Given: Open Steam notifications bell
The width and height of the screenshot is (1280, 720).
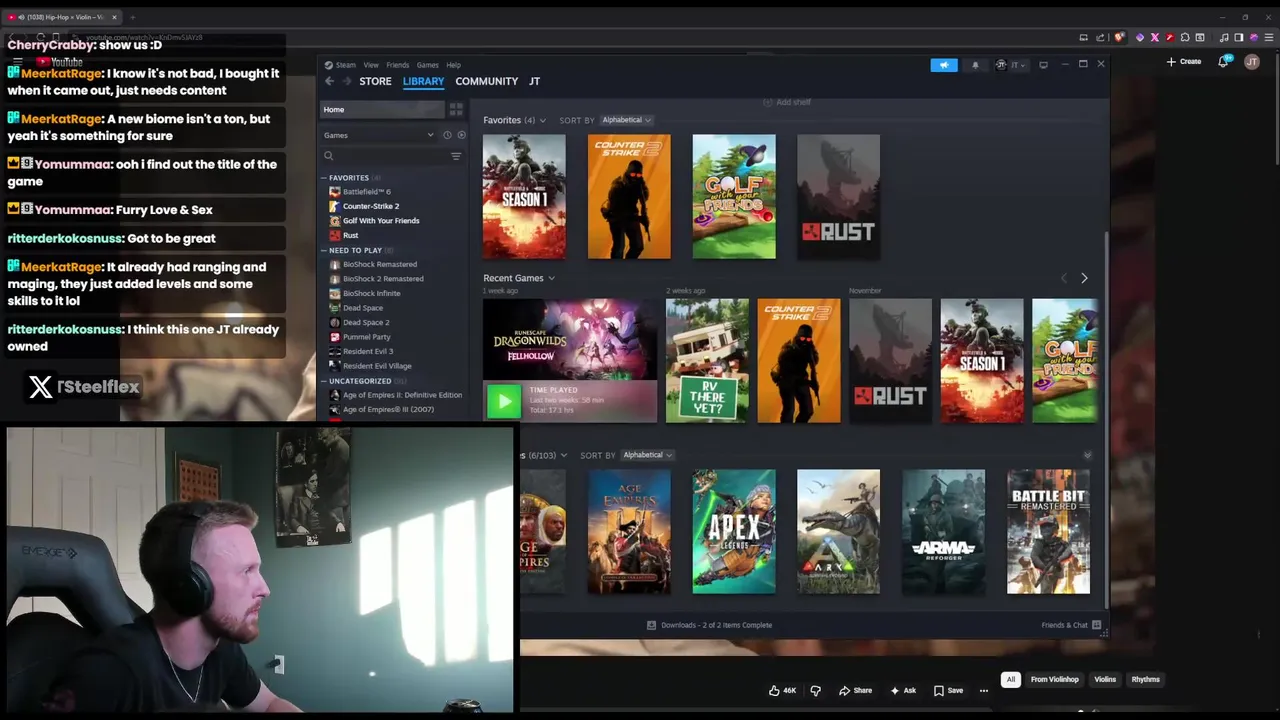Looking at the screenshot, I should (x=975, y=65).
